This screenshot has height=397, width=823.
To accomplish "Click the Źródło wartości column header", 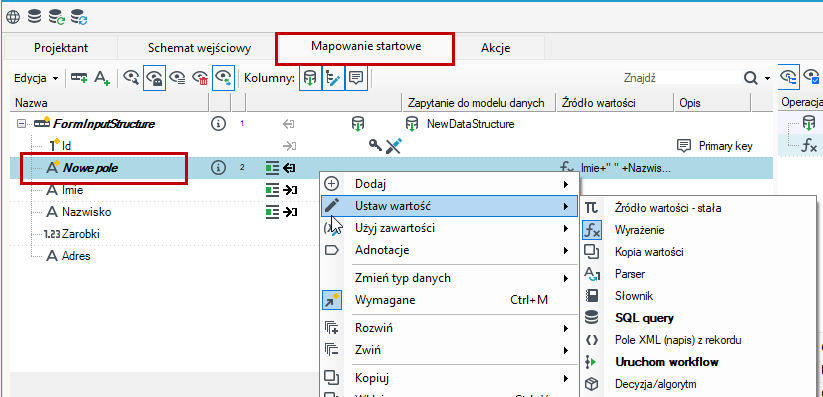I will click(x=615, y=103).
